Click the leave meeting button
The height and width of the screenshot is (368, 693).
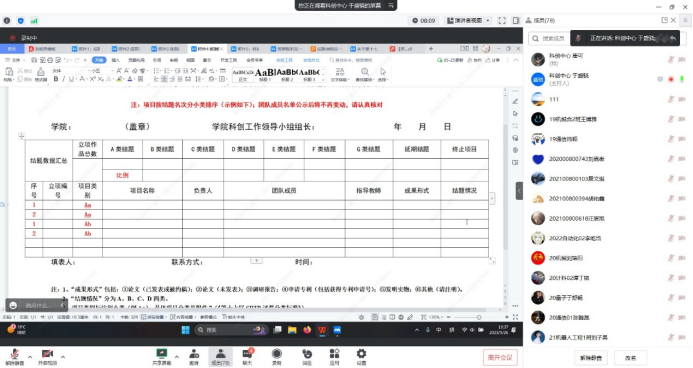(x=500, y=357)
